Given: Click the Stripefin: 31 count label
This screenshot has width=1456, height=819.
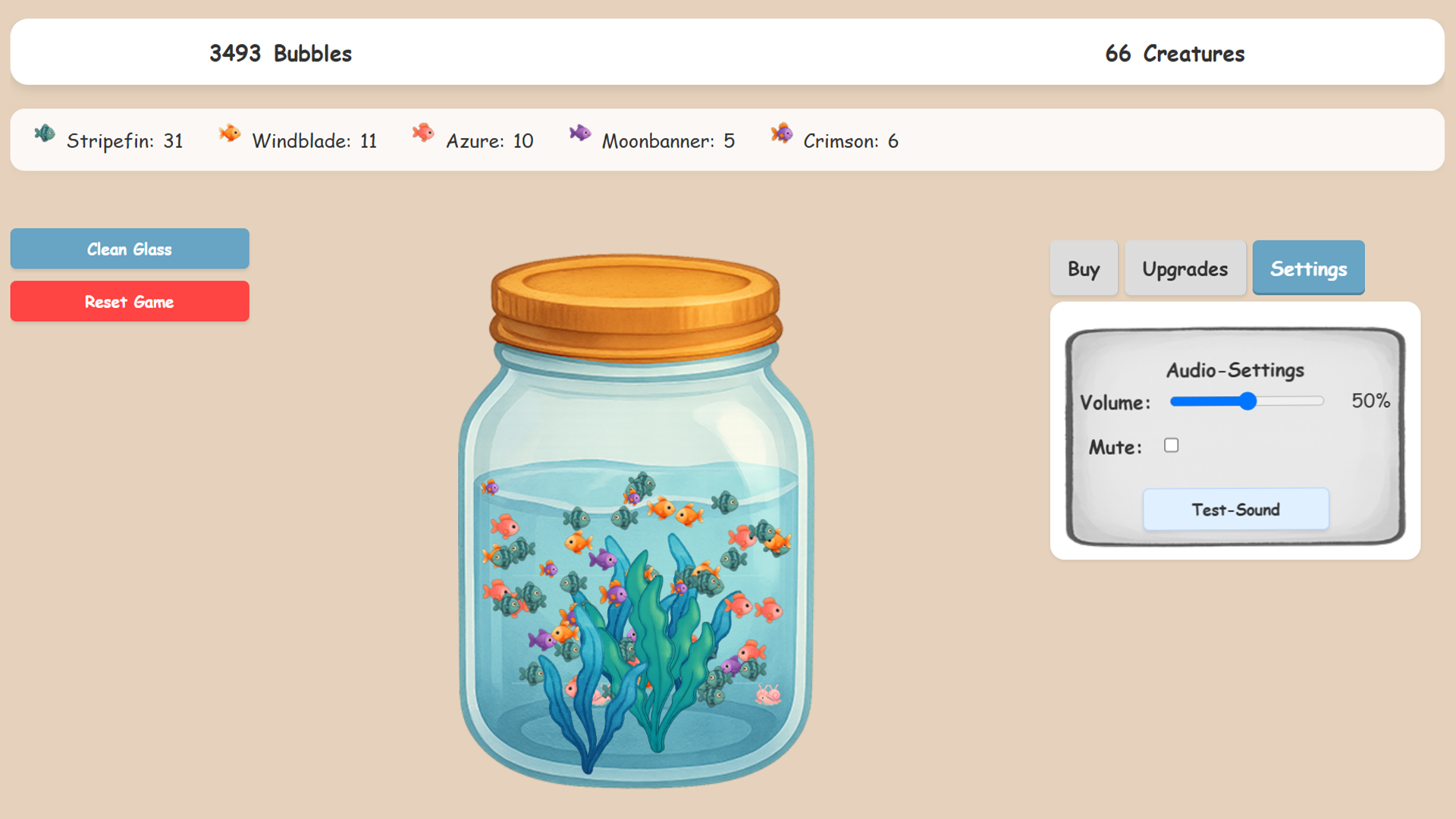Looking at the screenshot, I should coord(125,141).
